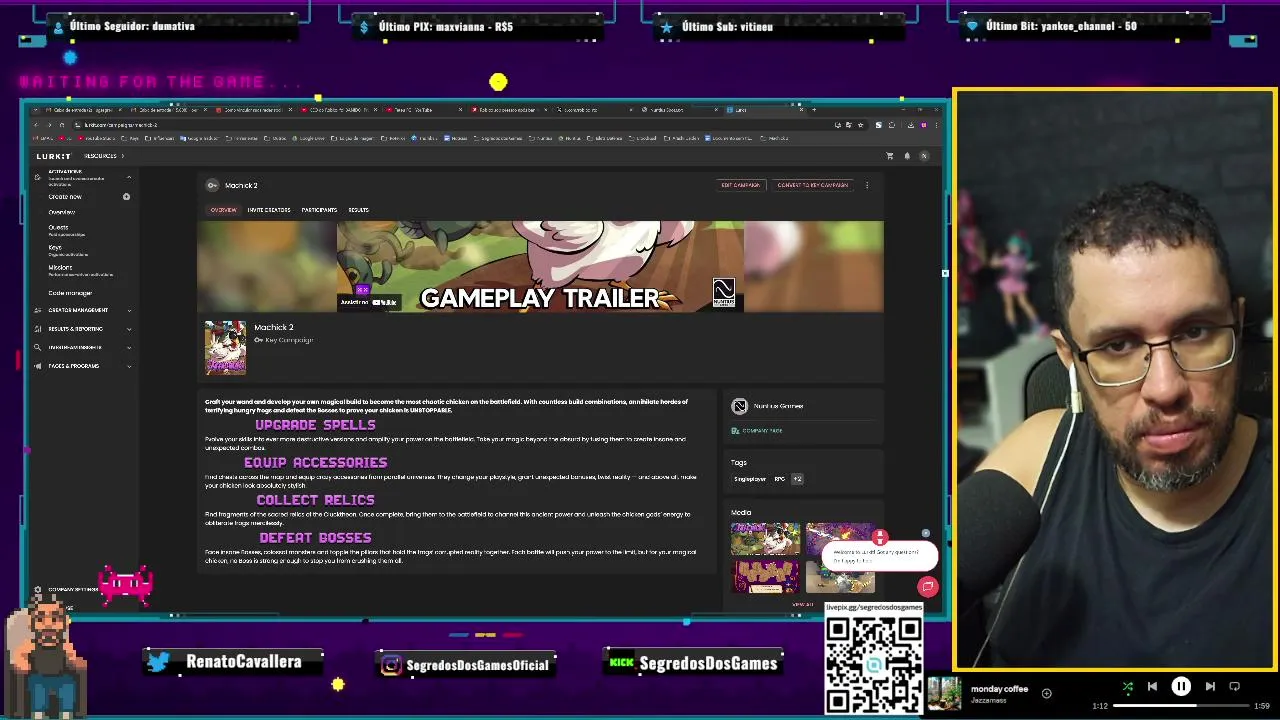Screen dimensions: 1280x720
Task: Seek within the music progress bar
Action: coord(1180,706)
